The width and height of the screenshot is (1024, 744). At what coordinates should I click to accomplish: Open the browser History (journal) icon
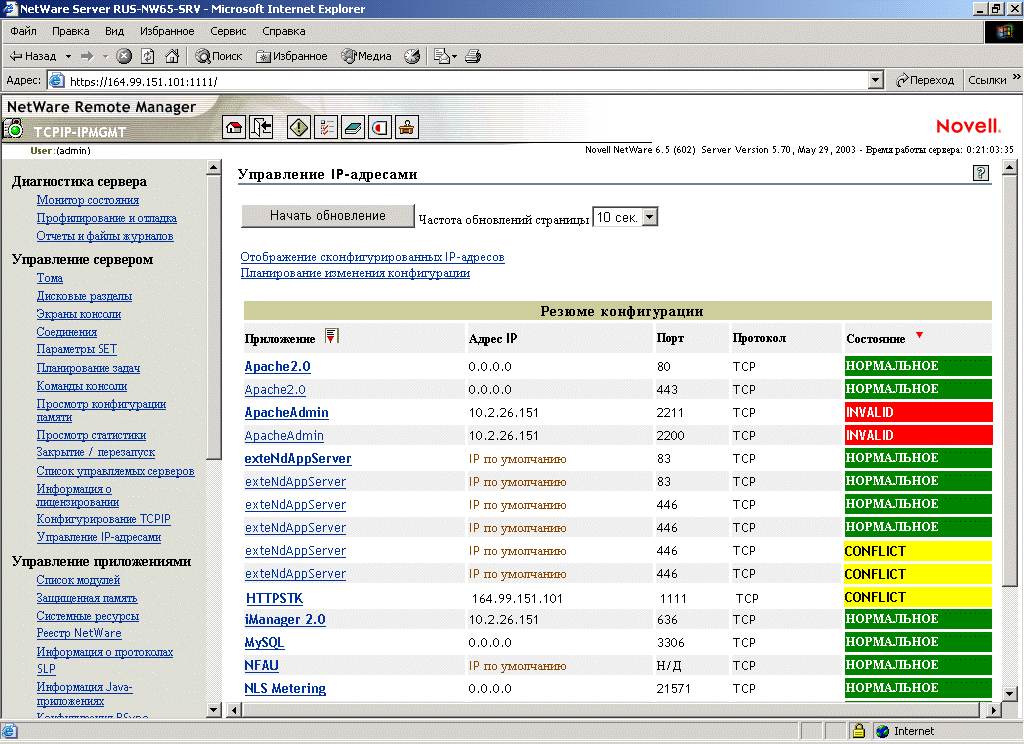tap(412, 56)
